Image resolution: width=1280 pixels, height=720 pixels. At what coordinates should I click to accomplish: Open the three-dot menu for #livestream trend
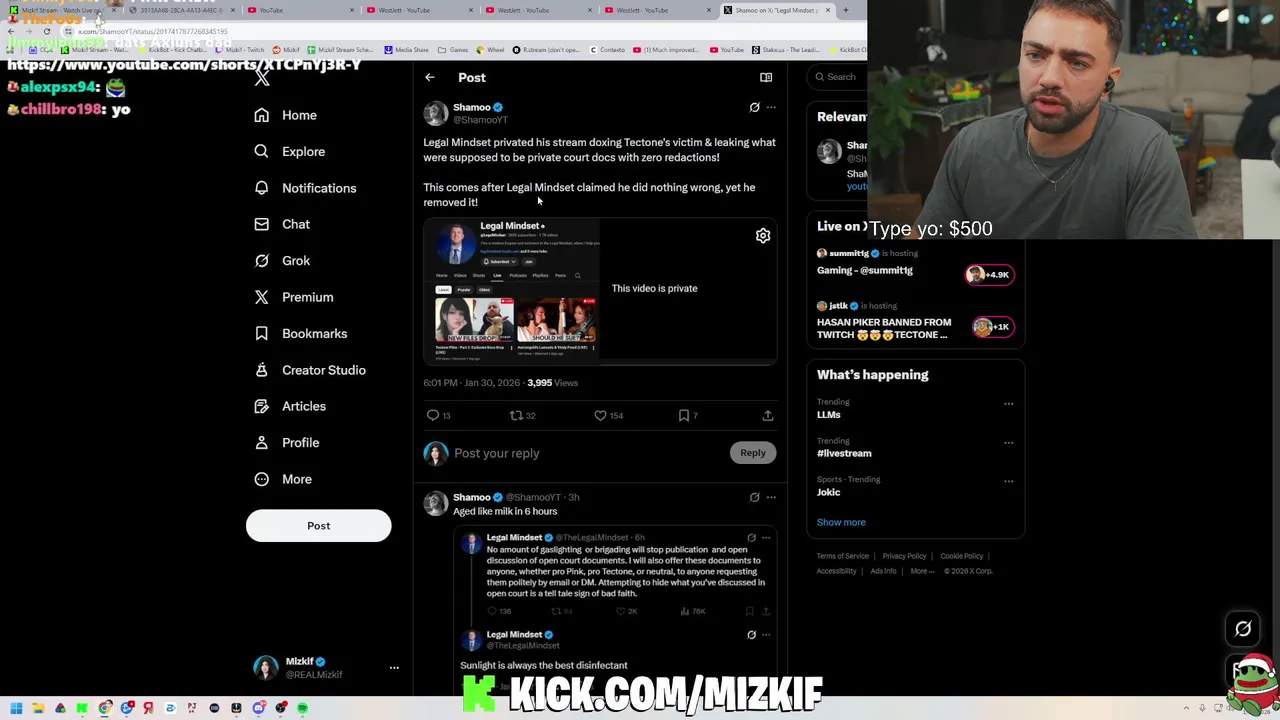[x=1008, y=443]
